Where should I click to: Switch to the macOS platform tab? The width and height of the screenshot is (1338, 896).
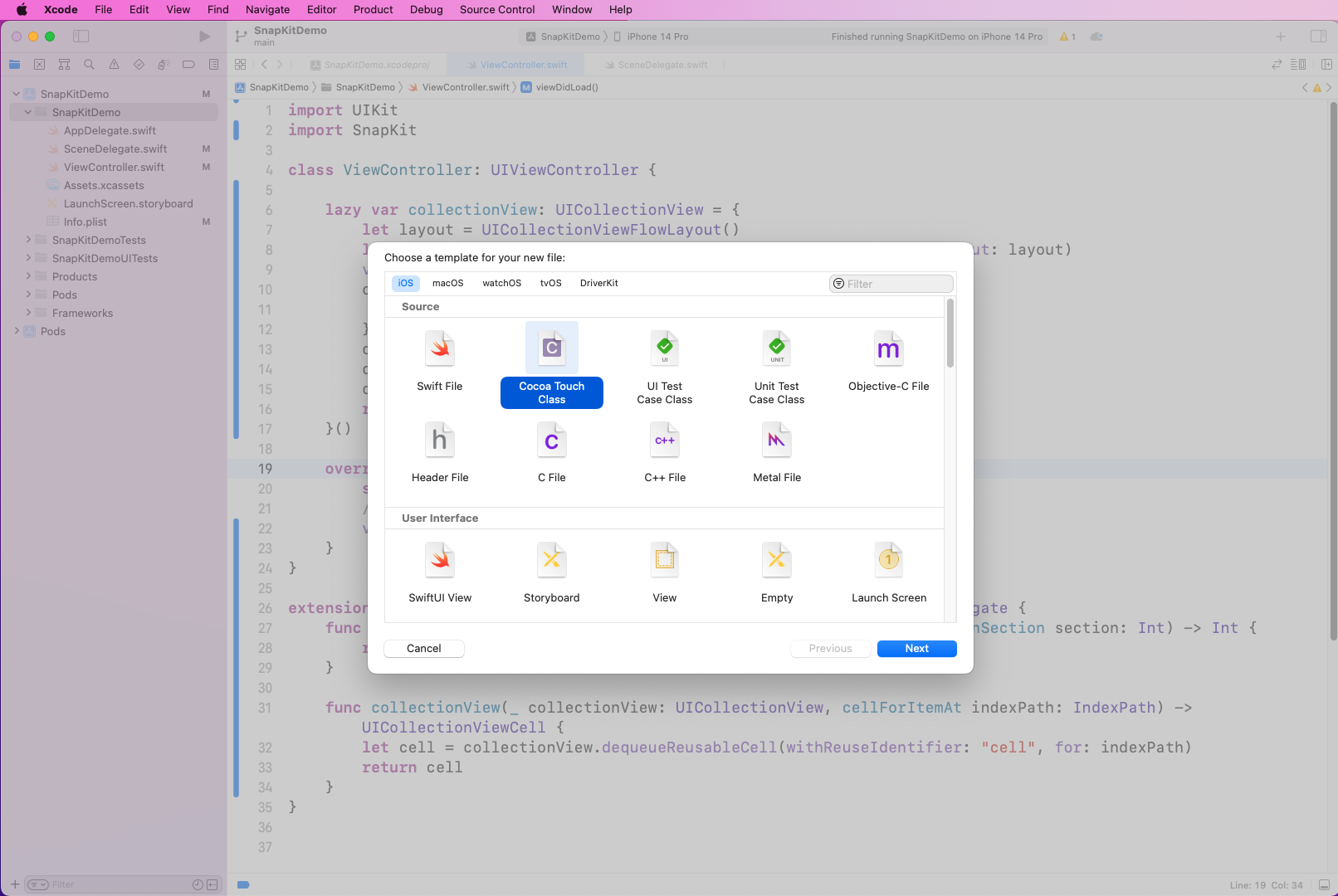[x=447, y=283]
